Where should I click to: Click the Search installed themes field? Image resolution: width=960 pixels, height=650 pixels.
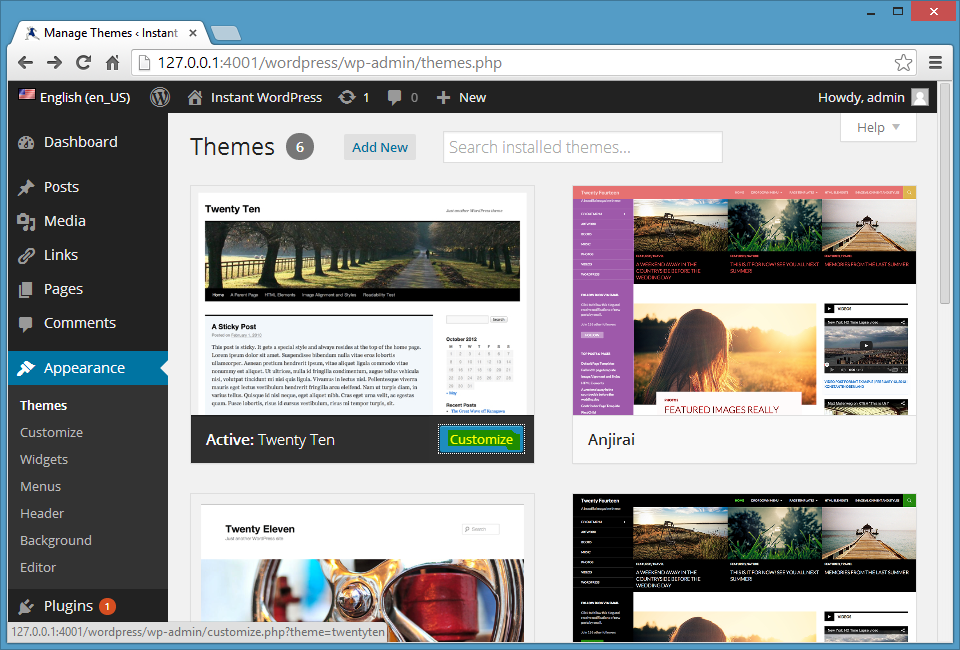[582, 147]
